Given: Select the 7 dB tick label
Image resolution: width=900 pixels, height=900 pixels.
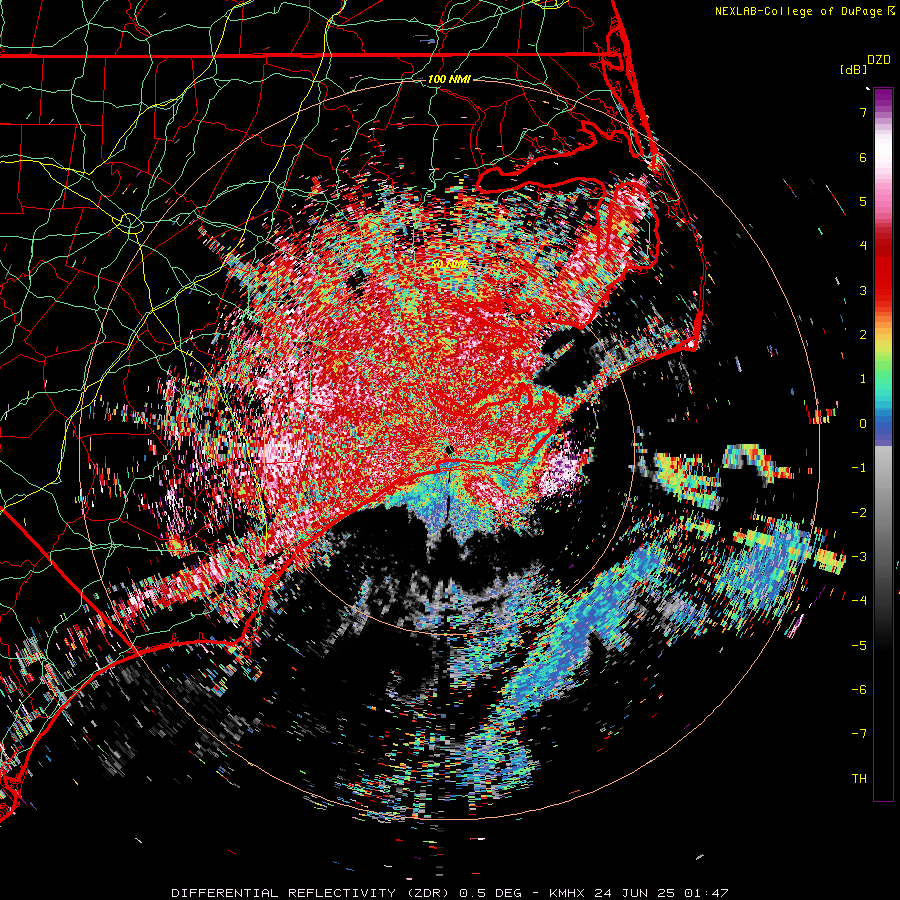Looking at the screenshot, I should tap(863, 112).
